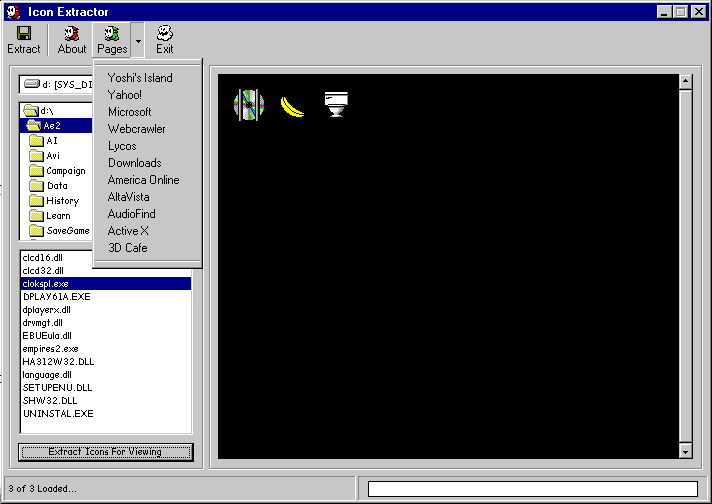Click the Icon Extractor title bar app icon
This screenshot has width=712, height=504.
[x=13, y=11]
